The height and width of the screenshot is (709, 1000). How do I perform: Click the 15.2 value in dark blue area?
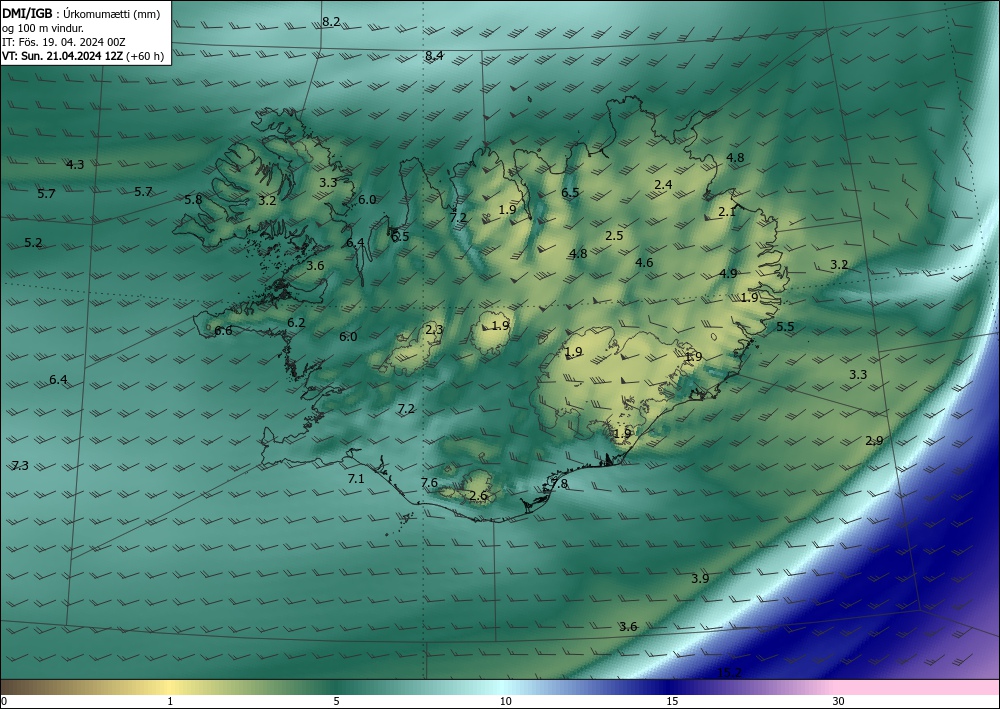tap(730, 673)
